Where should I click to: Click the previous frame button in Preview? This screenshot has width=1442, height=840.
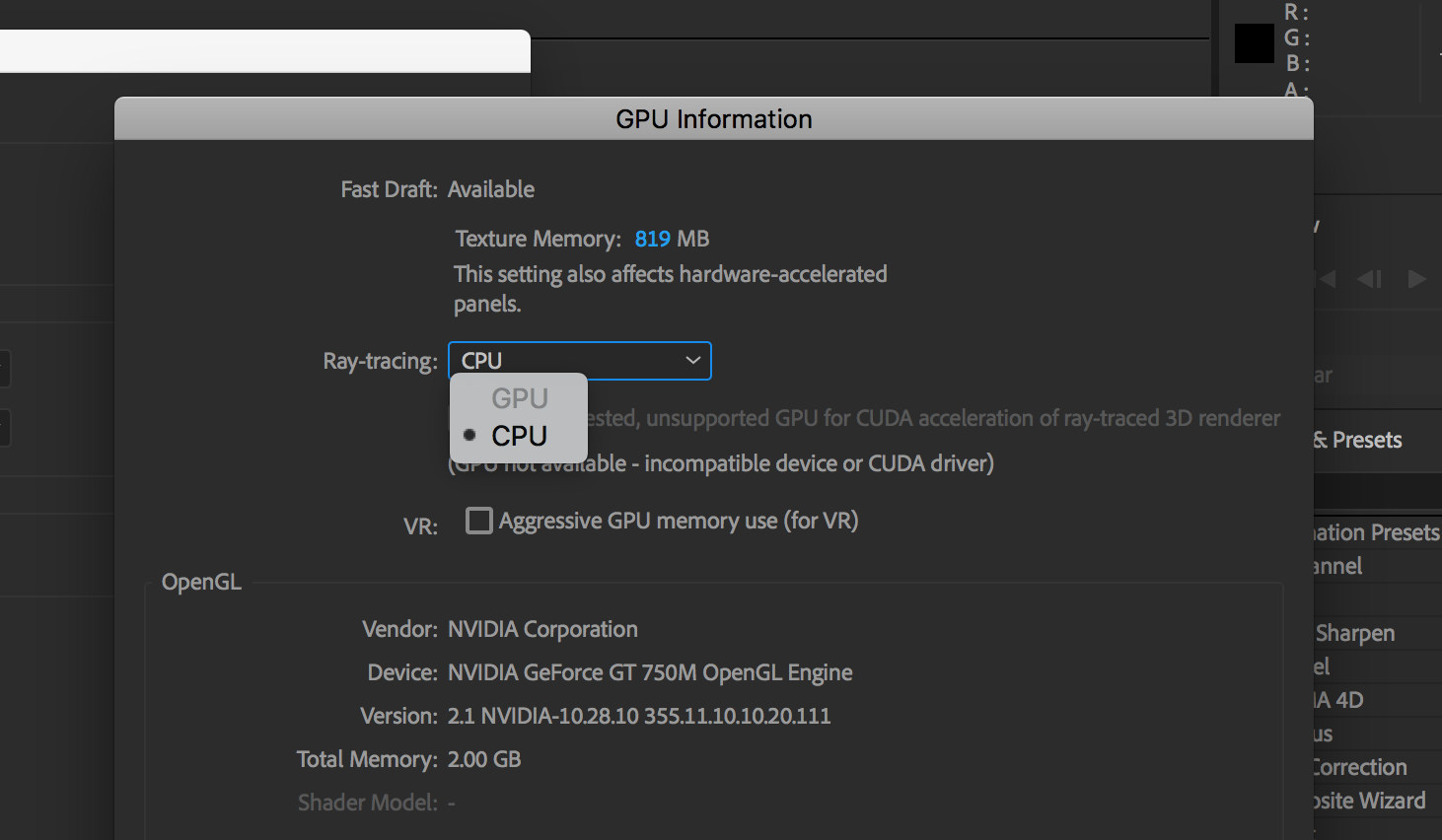[1370, 279]
